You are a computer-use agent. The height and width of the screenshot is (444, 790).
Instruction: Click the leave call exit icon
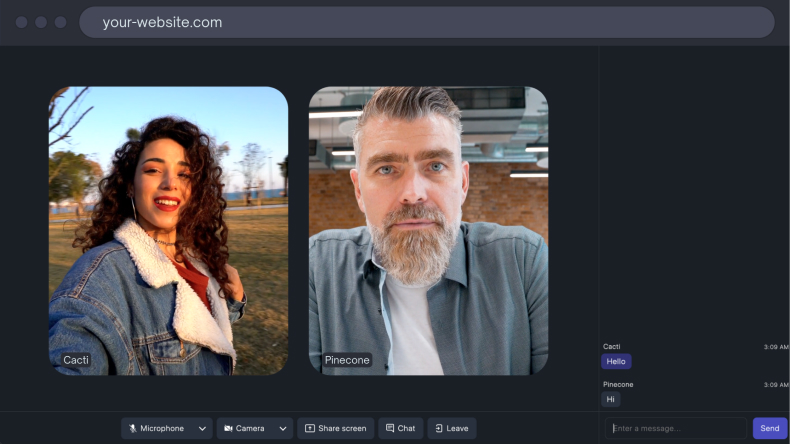click(x=439, y=429)
